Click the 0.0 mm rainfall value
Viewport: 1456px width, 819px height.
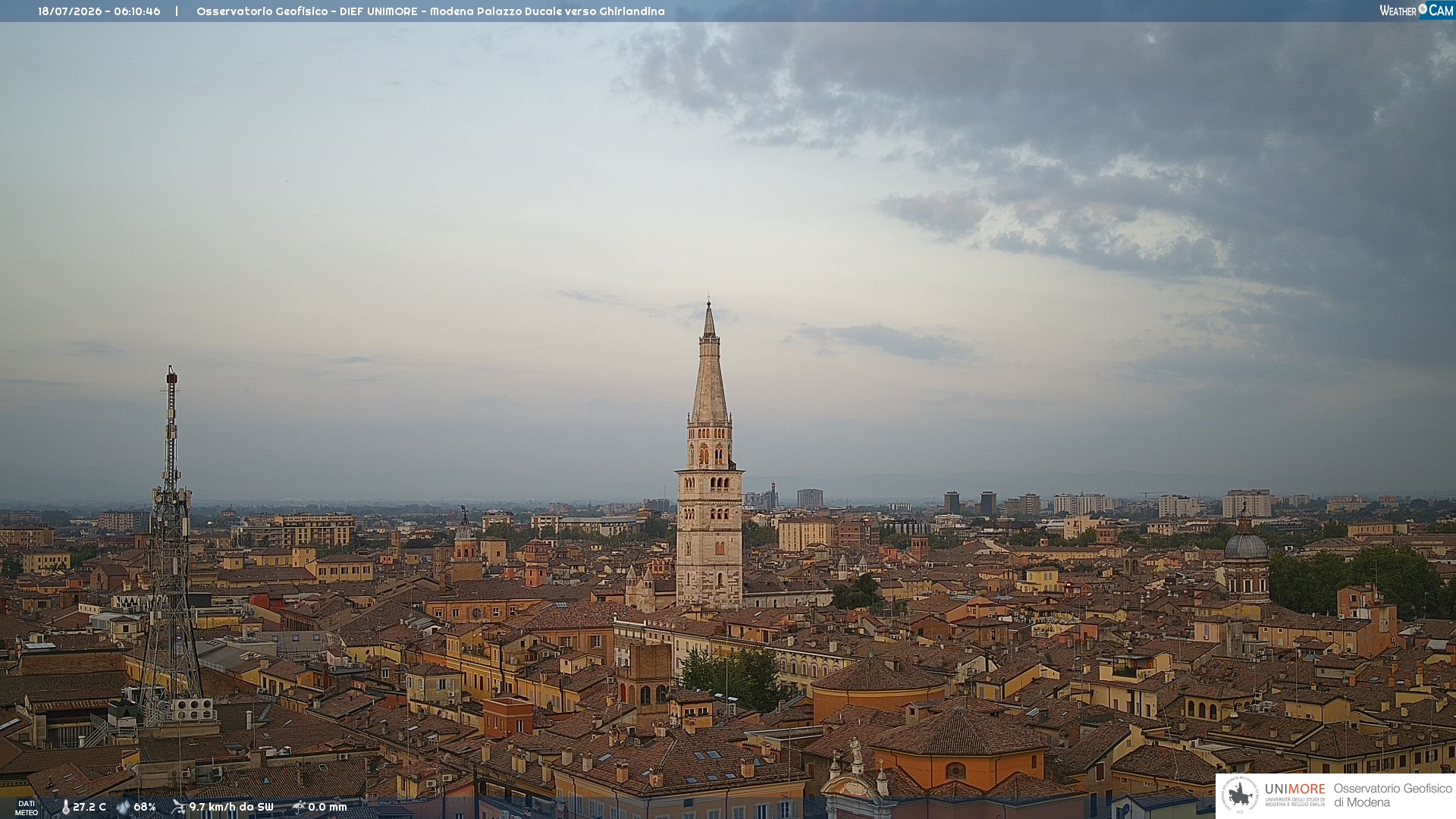tap(328, 808)
